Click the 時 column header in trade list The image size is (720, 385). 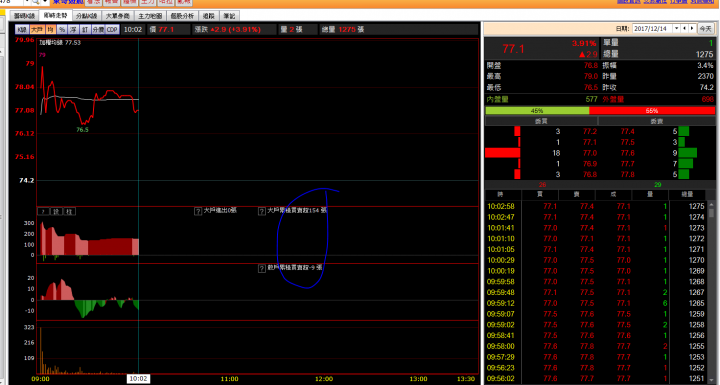[501, 195]
